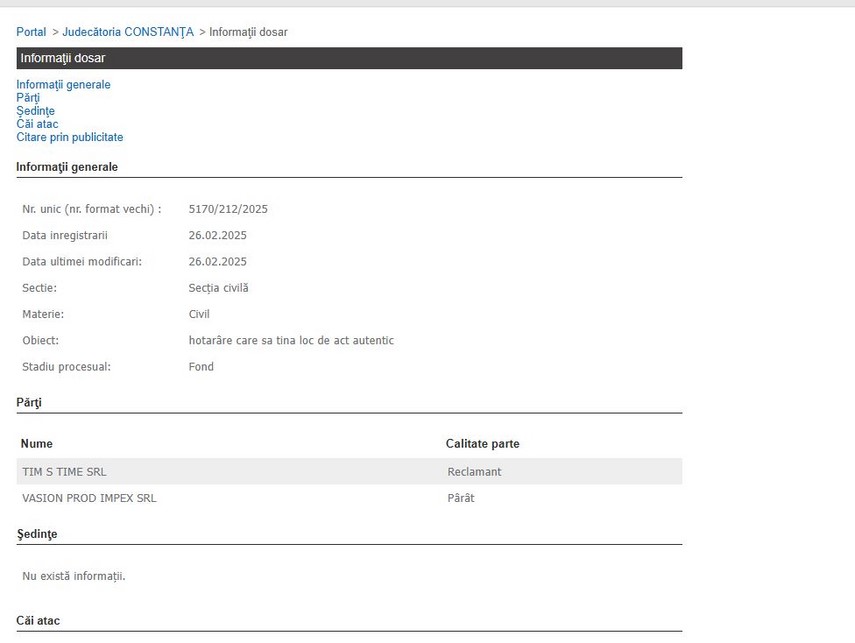
Task: Open the Judecătoria CONSTANȚA breadcrumb link
Action: 128,32
